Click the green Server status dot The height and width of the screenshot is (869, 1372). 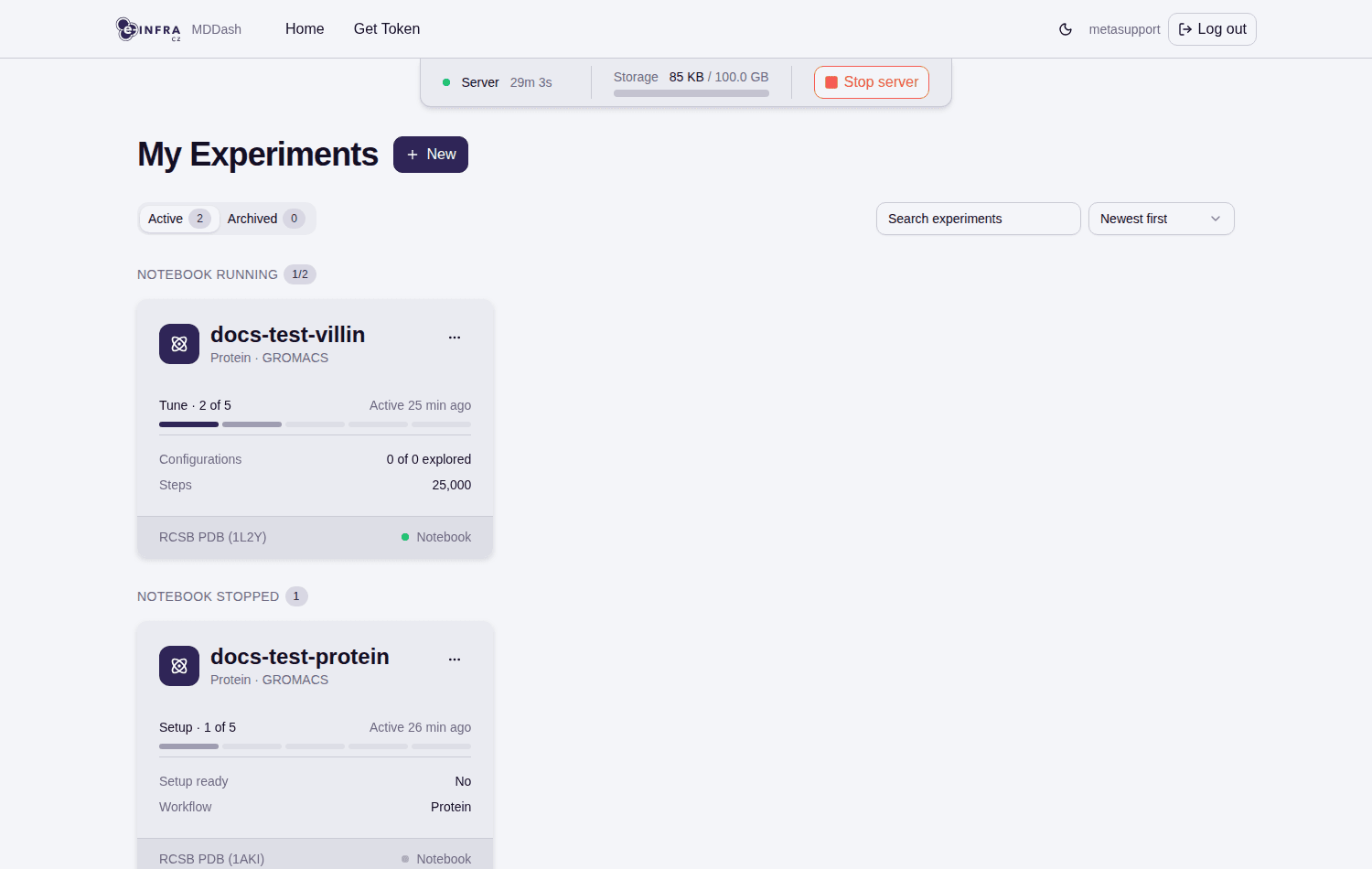pyautogui.click(x=446, y=82)
